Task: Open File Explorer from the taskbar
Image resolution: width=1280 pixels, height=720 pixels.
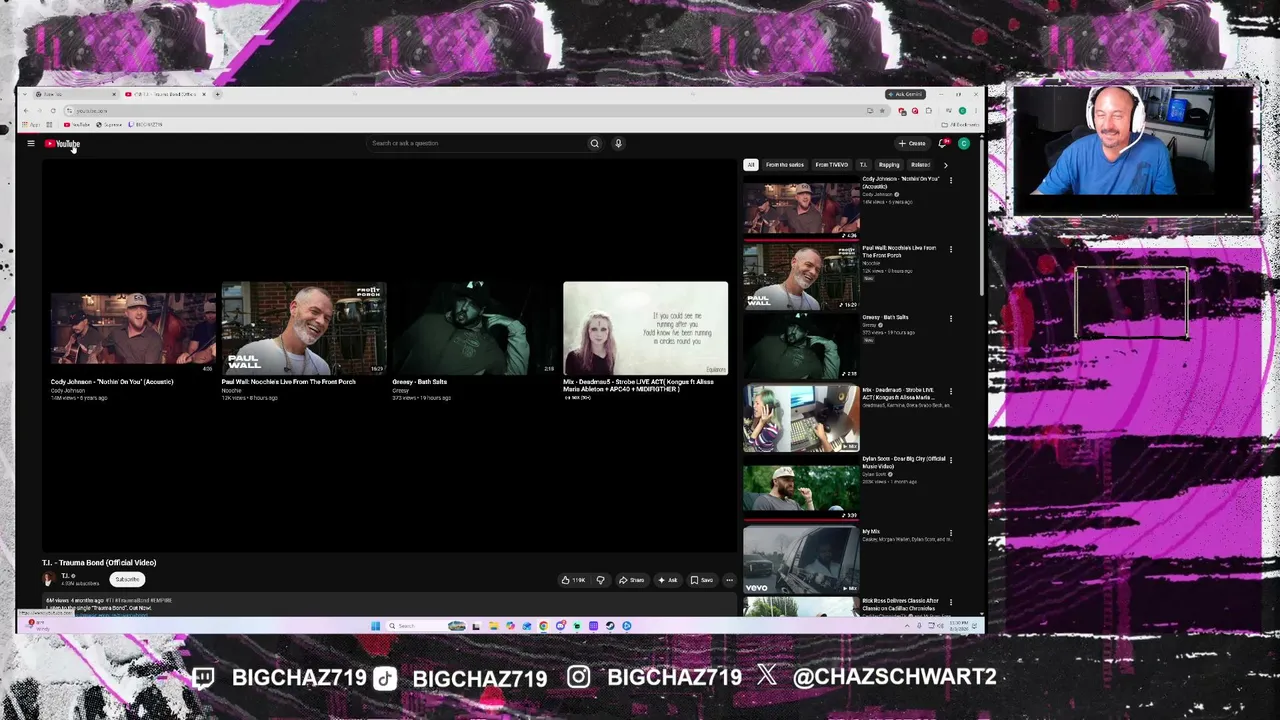Action: [x=493, y=626]
